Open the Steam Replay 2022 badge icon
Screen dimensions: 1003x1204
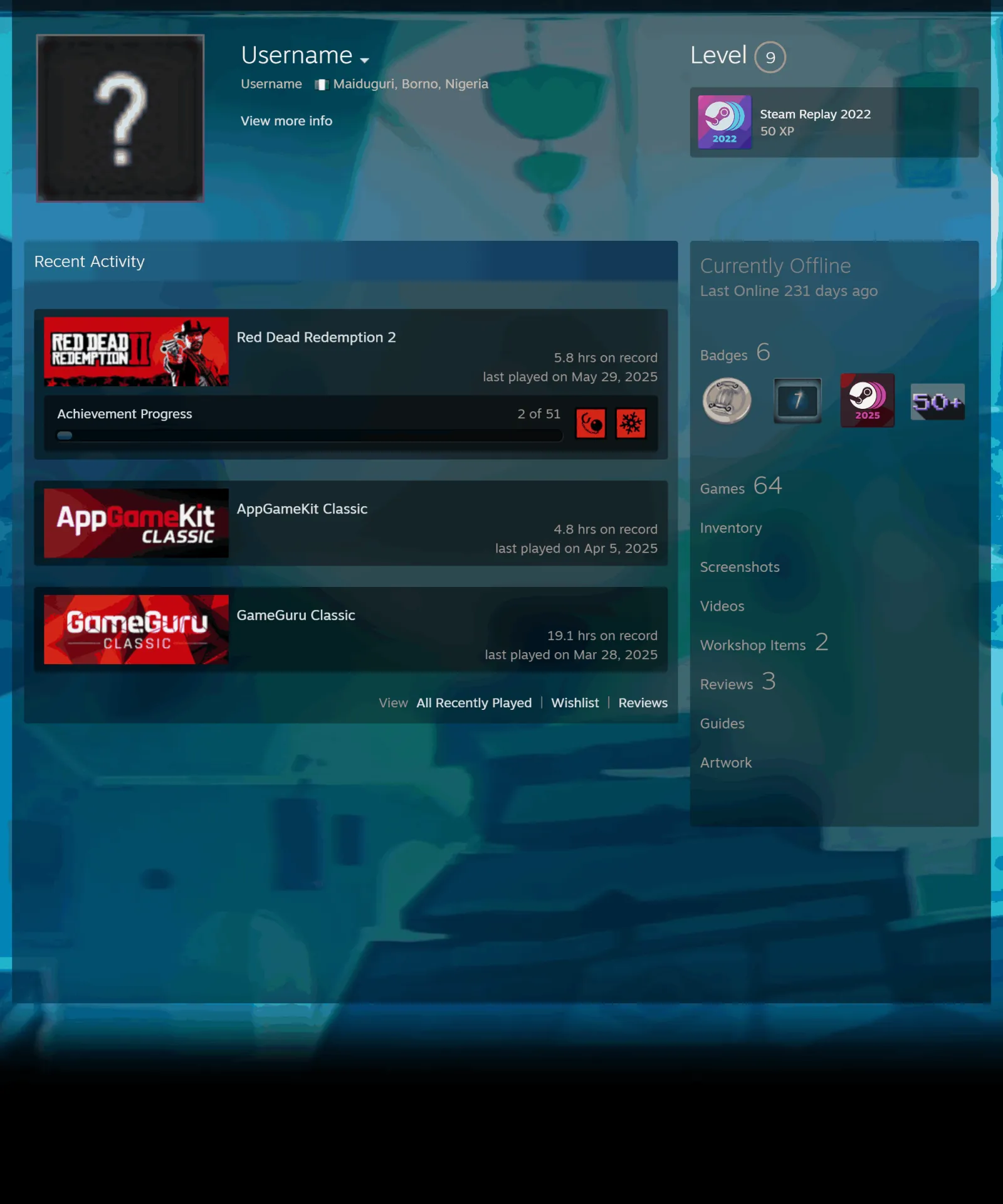coord(725,122)
